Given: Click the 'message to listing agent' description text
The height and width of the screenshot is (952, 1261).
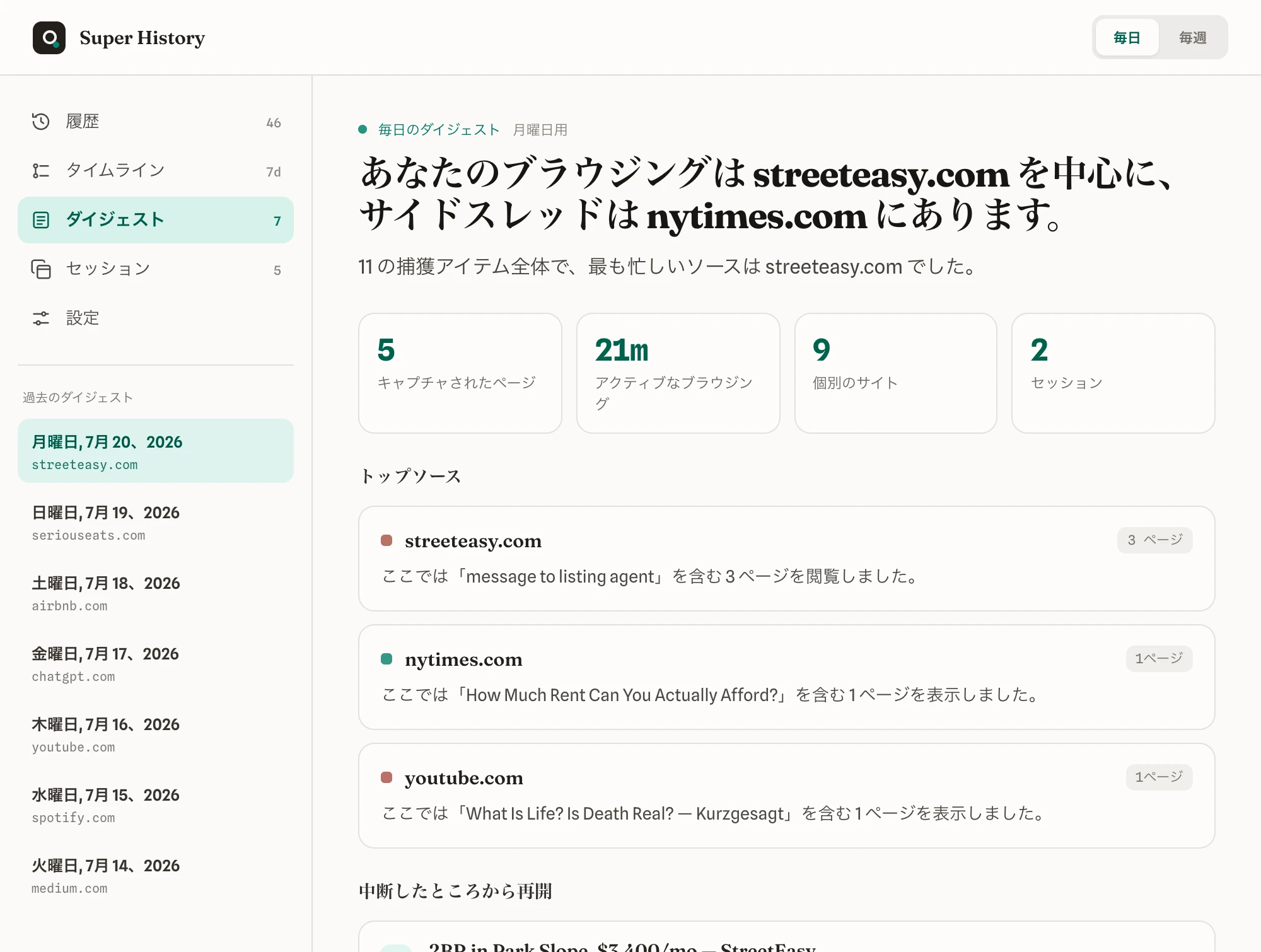Looking at the screenshot, I should point(651,576).
